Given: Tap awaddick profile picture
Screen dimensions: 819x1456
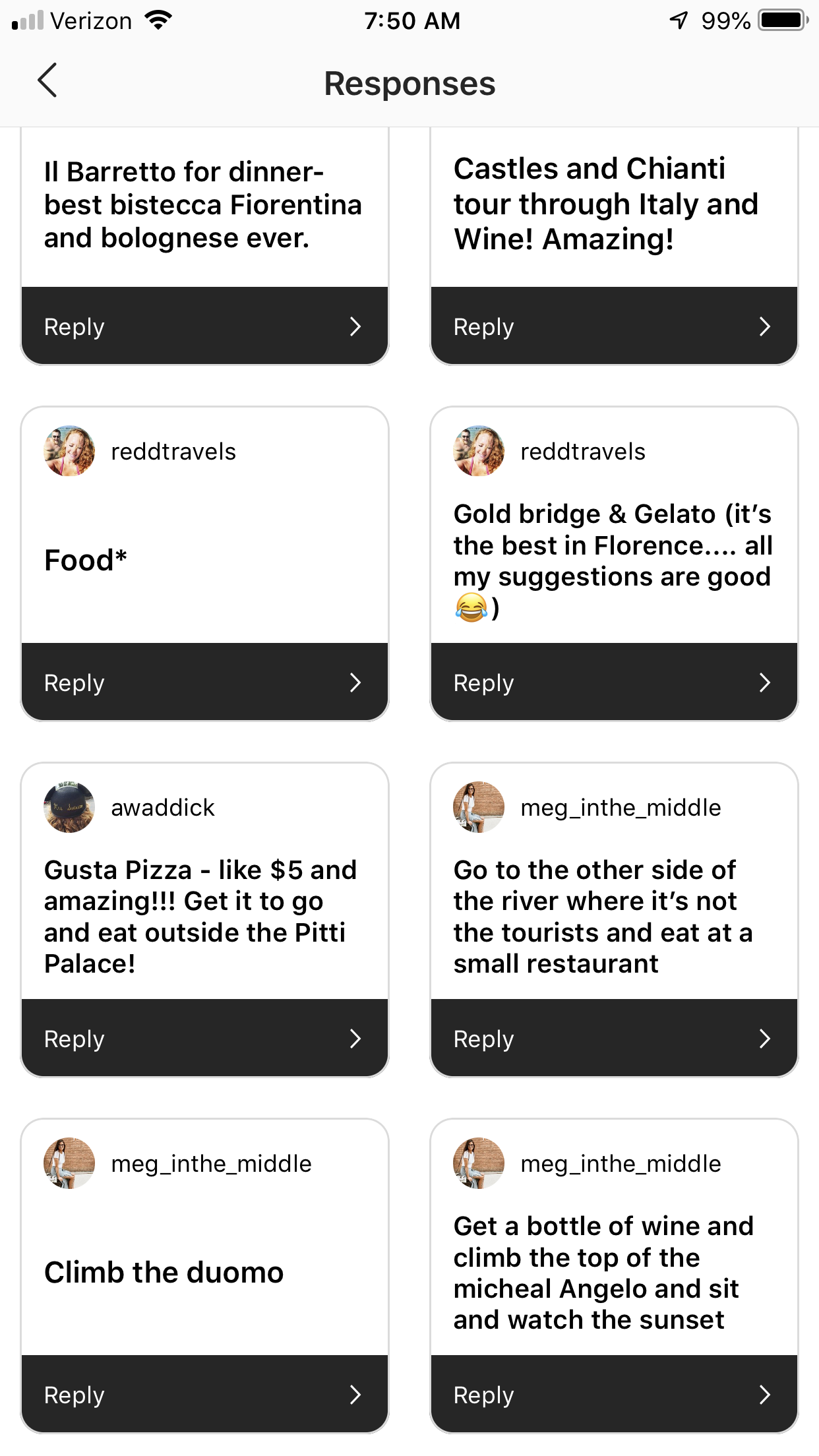Looking at the screenshot, I should (69, 807).
